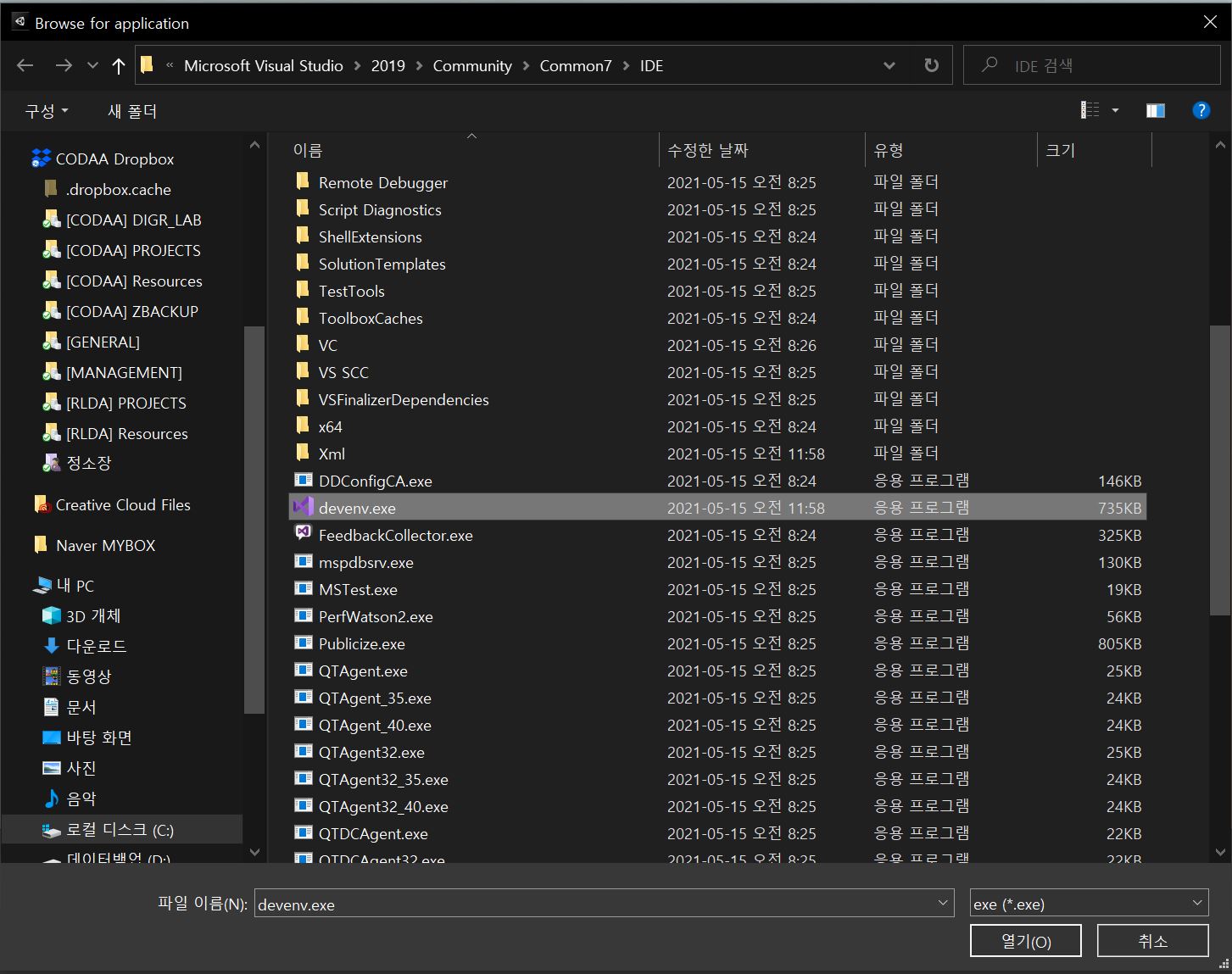
Task: Select the Remote Debugger folder icon
Action: (303, 181)
